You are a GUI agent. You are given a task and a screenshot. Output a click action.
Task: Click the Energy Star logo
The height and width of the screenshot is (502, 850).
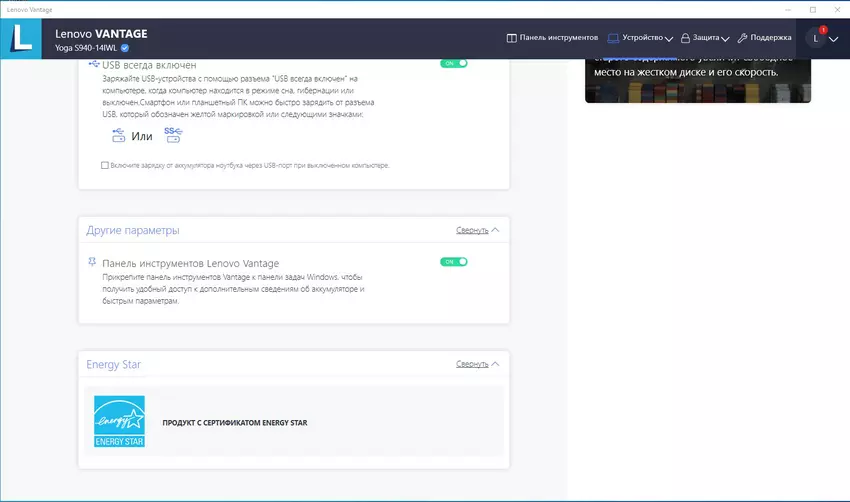[119, 421]
